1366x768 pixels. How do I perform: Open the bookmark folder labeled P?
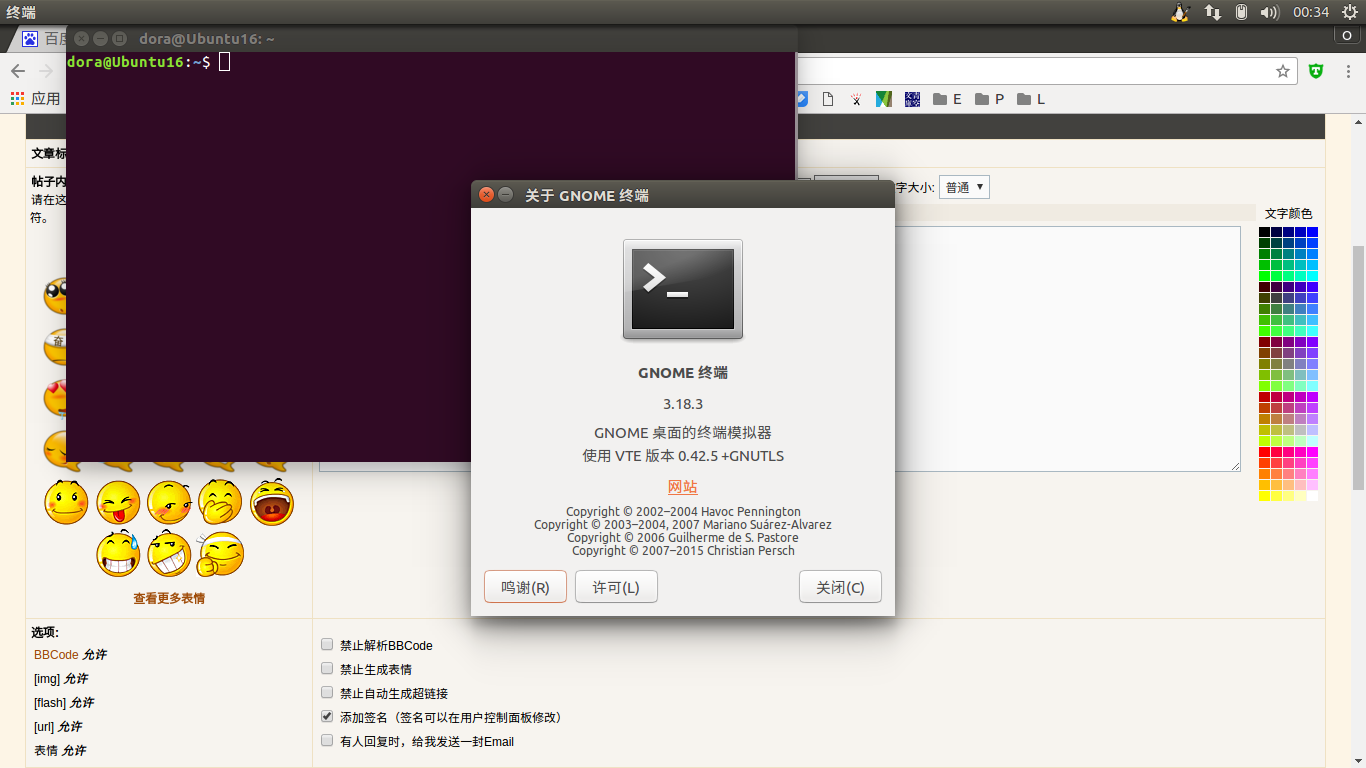(989, 99)
